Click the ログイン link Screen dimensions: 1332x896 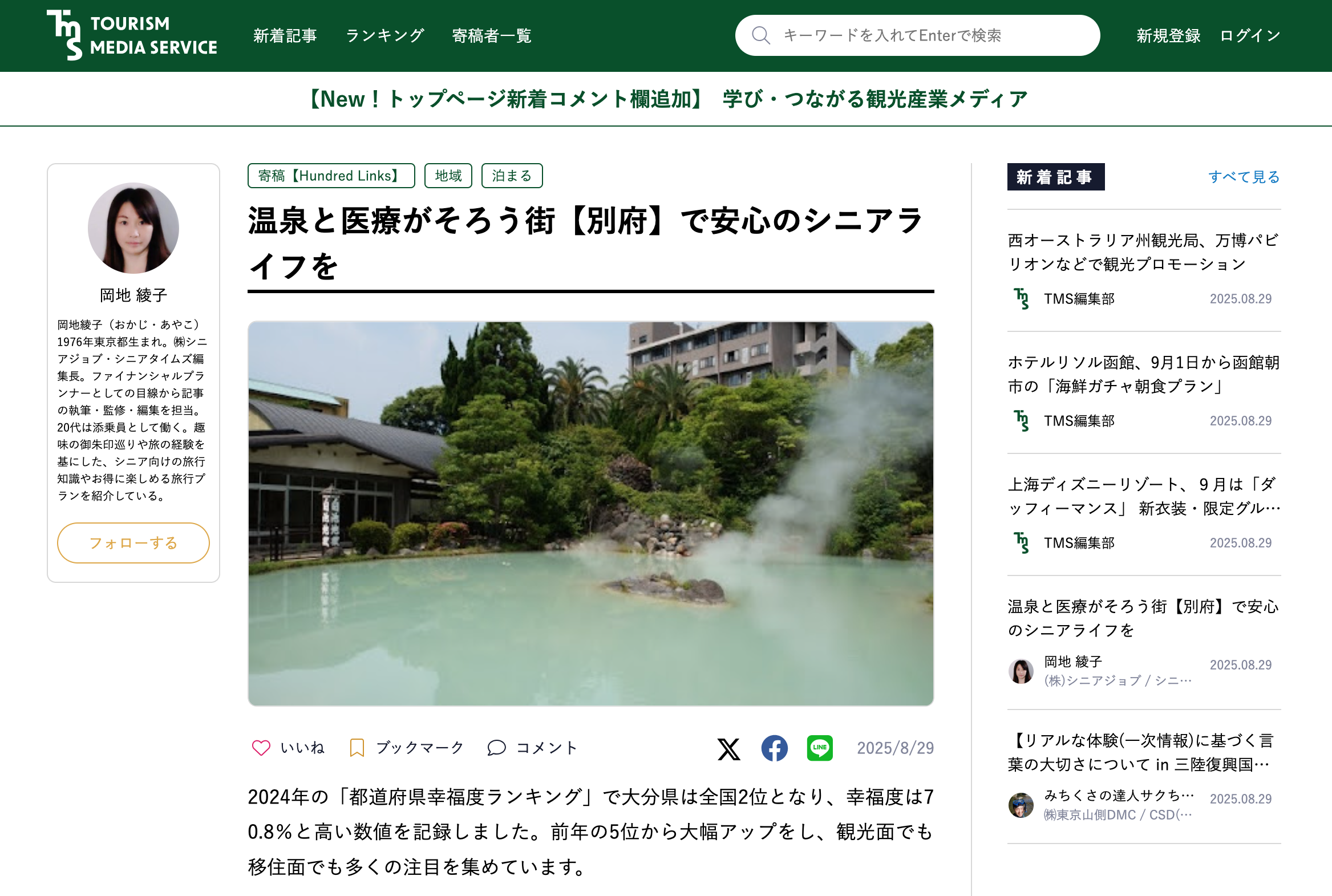[x=1250, y=35]
